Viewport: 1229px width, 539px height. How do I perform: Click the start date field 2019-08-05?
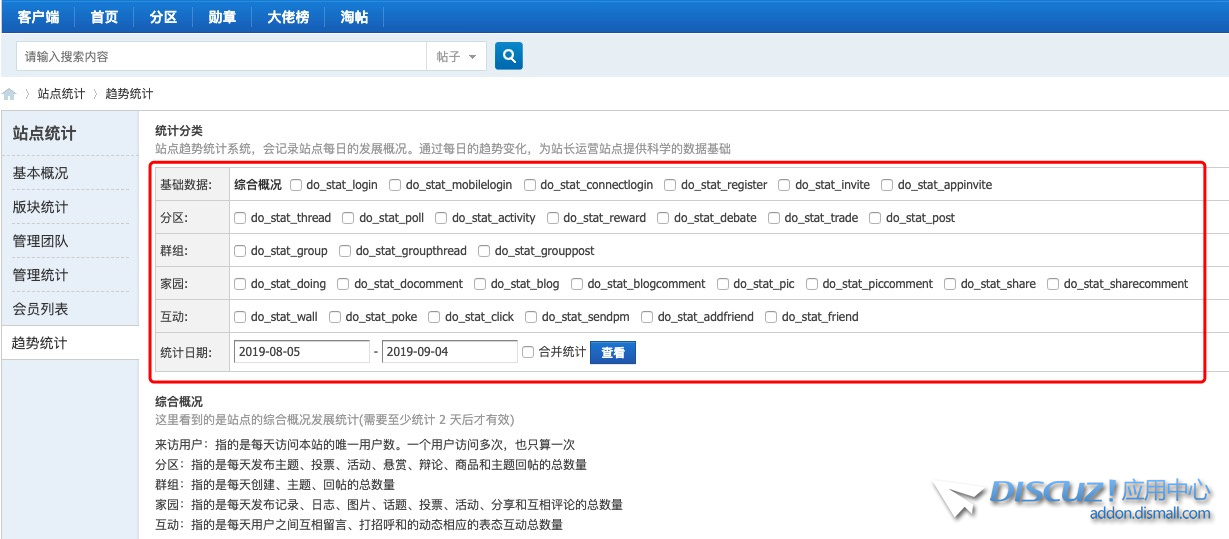click(301, 352)
